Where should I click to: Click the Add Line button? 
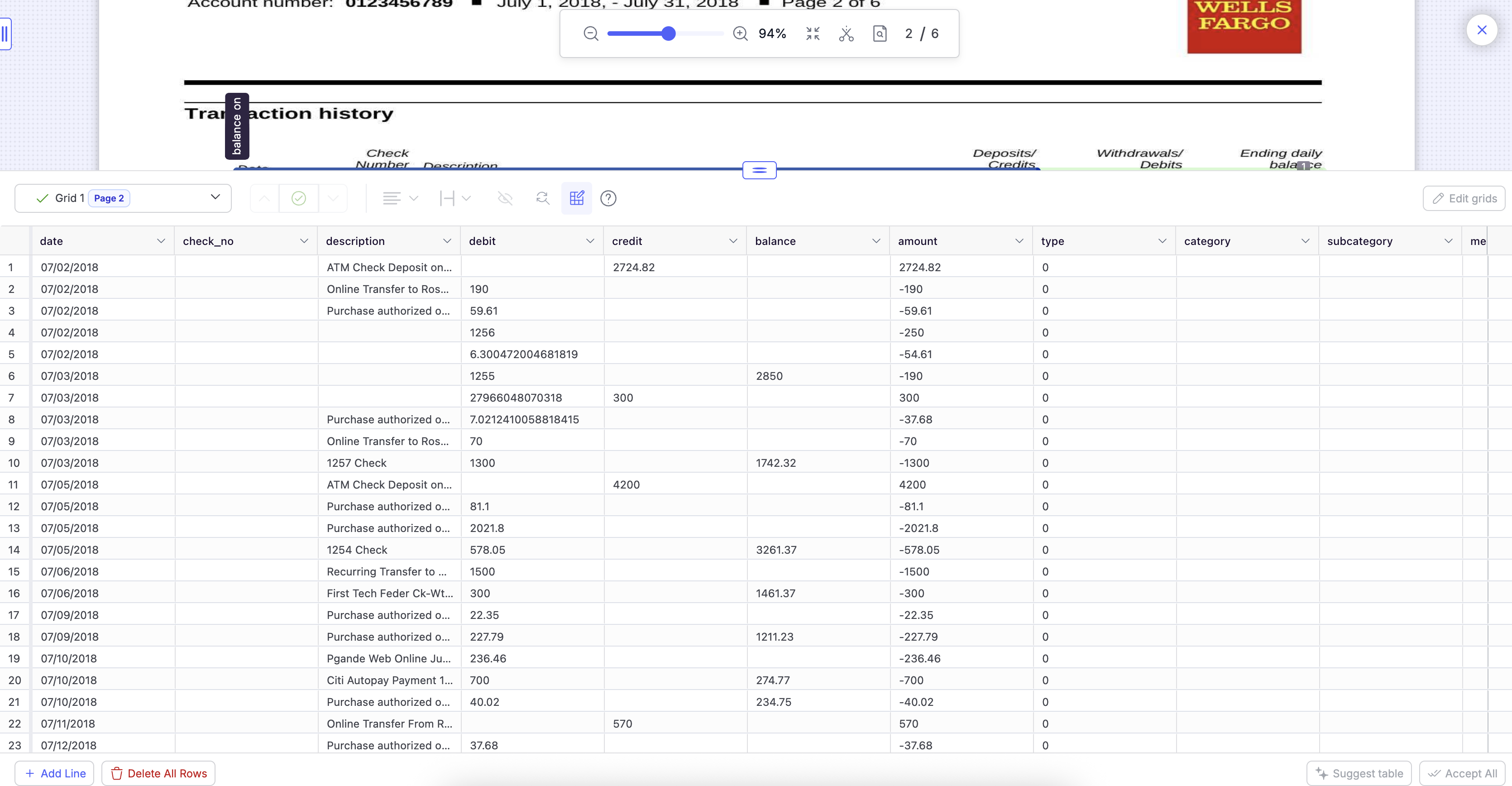tap(55, 773)
